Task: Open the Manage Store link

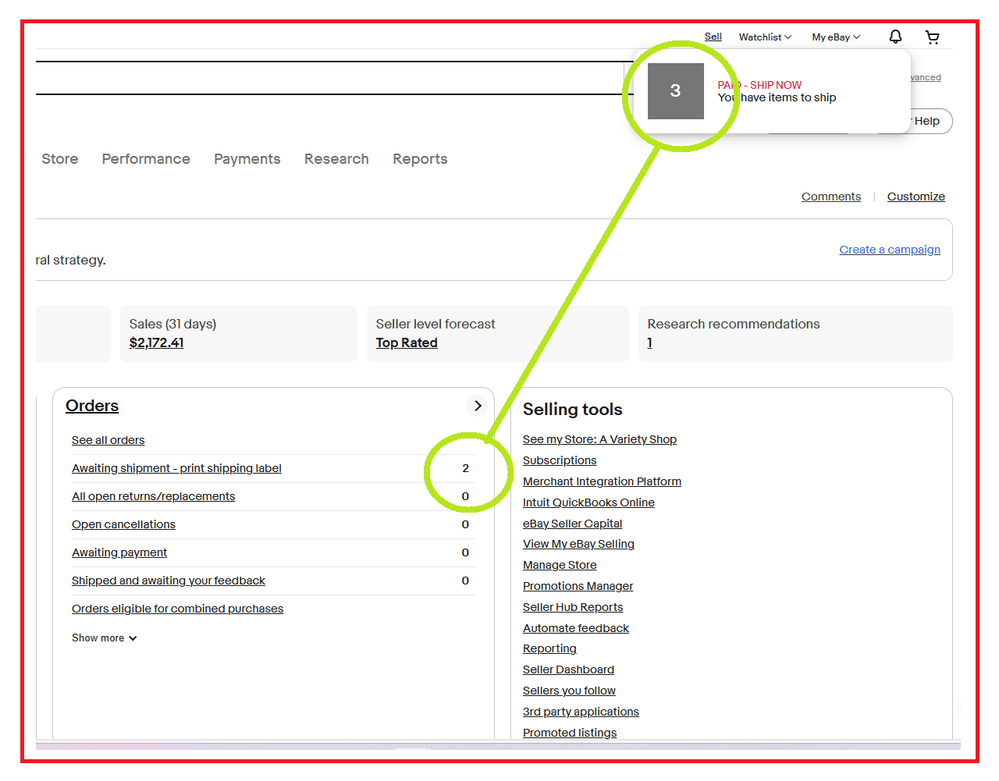Action: (x=559, y=564)
